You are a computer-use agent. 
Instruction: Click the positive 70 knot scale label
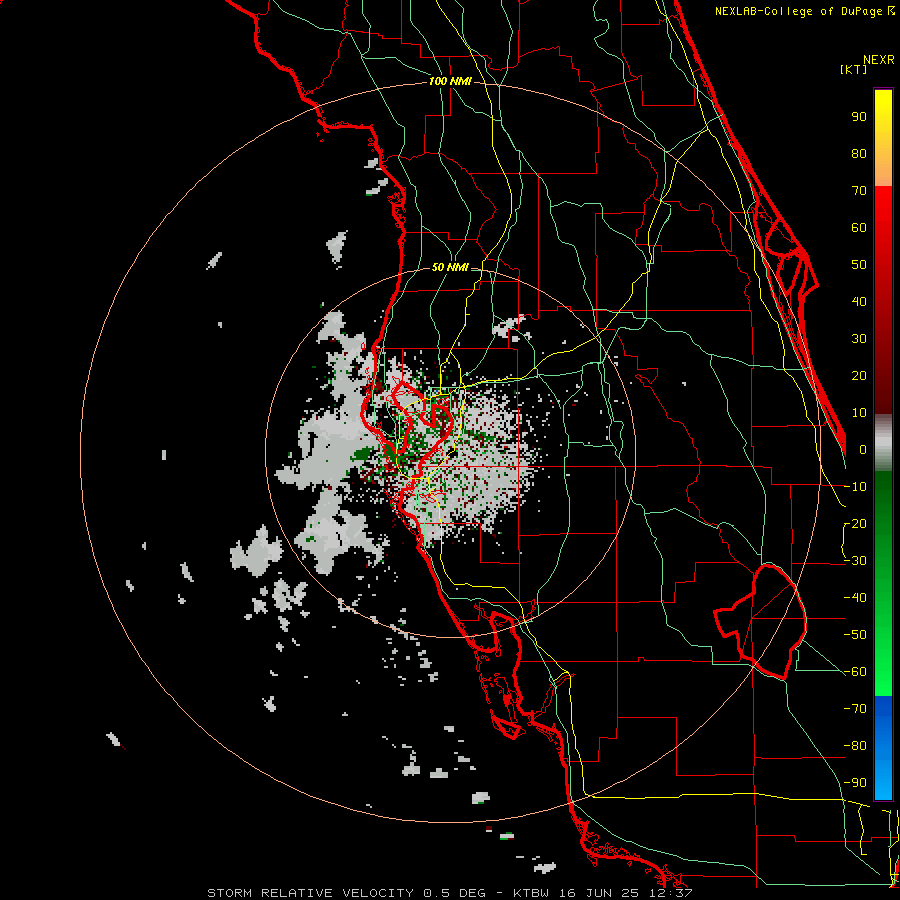[859, 191]
